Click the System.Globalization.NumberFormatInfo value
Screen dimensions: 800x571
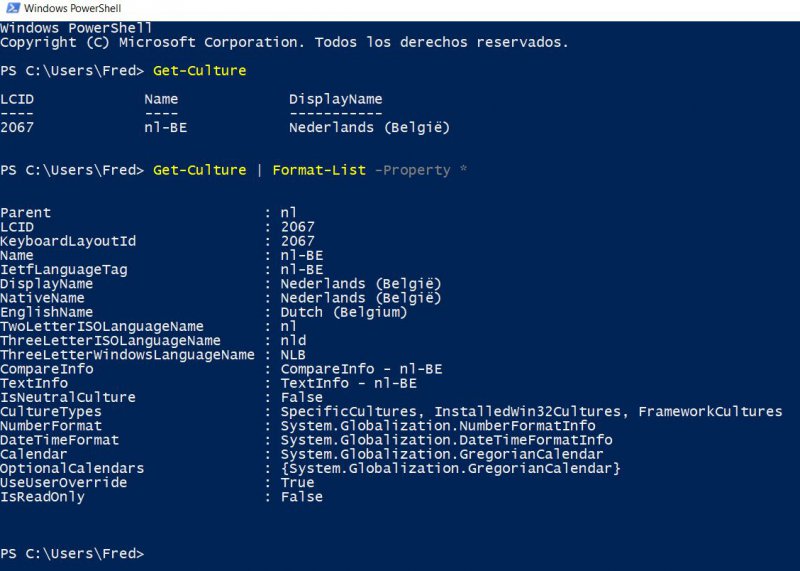pyautogui.click(x=437, y=426)
